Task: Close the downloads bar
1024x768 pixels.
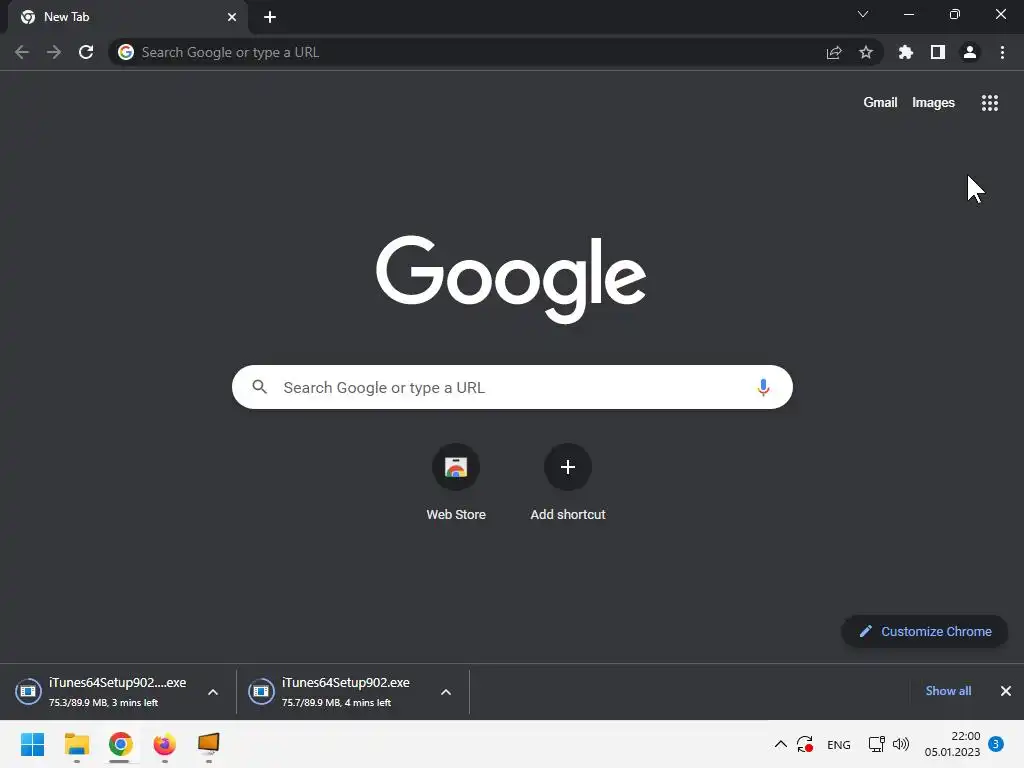Action: pos(1006,691)
